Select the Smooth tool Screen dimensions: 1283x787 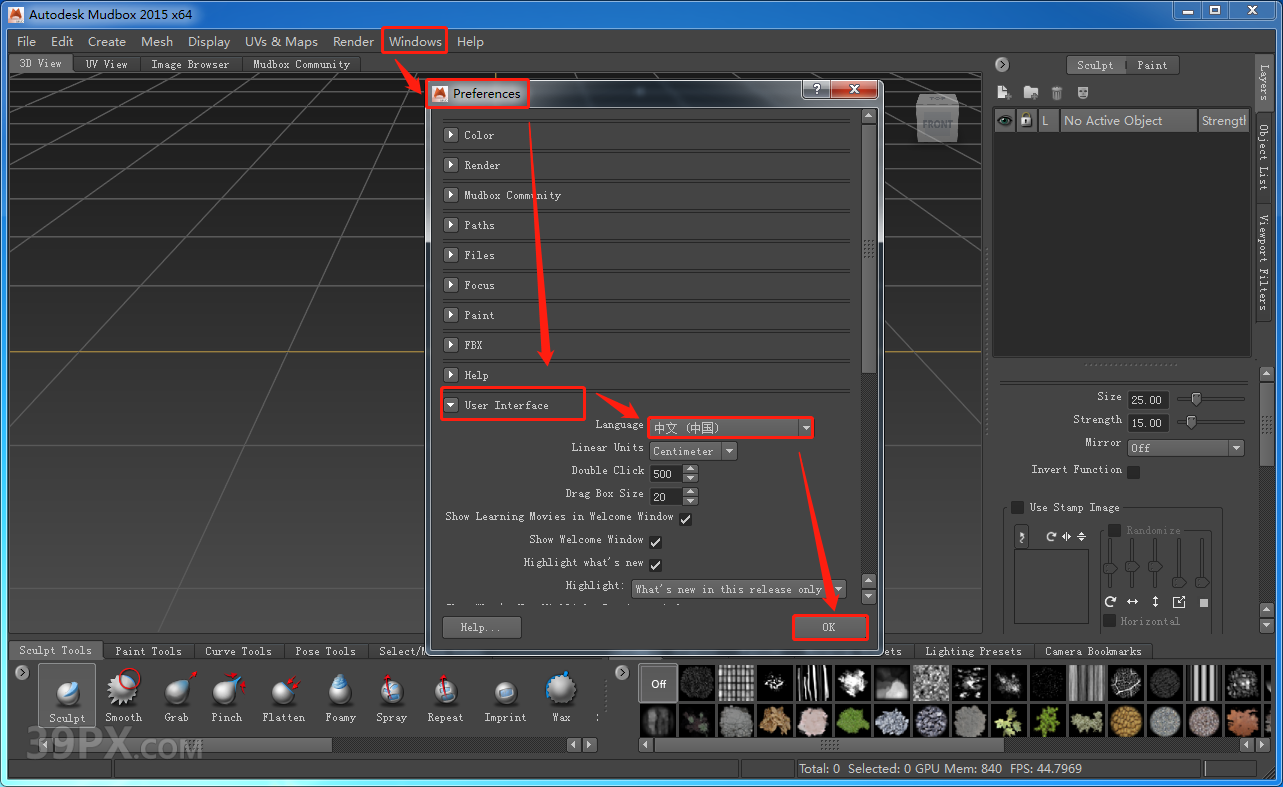pyautogui.click(x=123, y=690)
